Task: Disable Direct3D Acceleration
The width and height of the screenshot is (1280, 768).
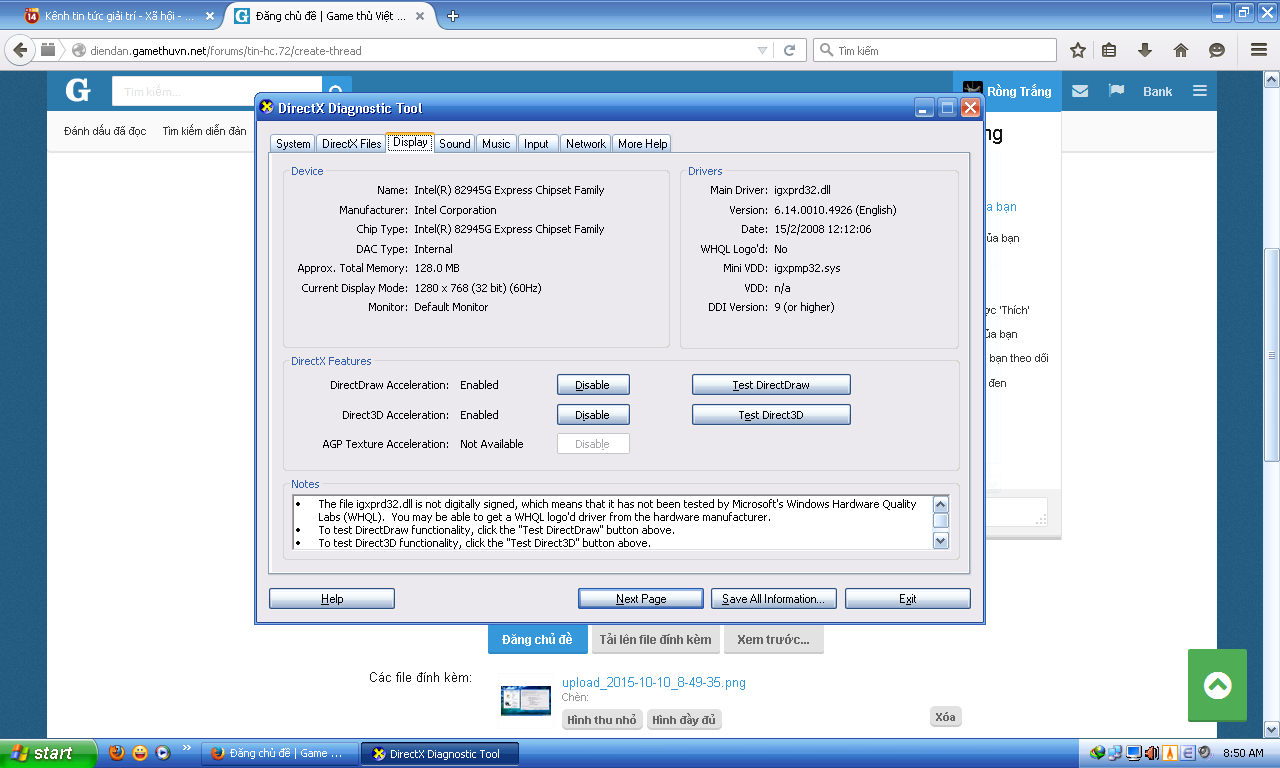Action: point(593,415)
